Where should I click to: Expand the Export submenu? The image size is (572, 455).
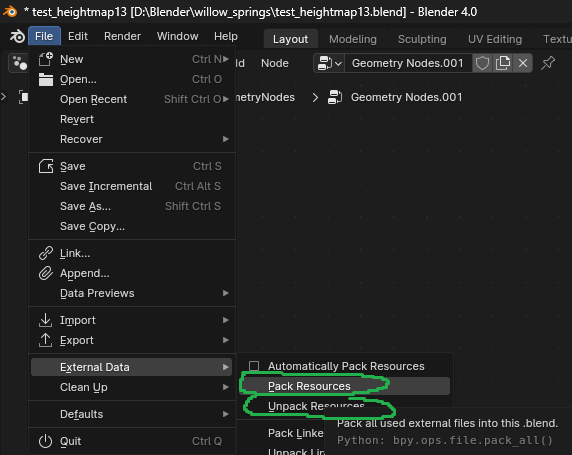132,340
